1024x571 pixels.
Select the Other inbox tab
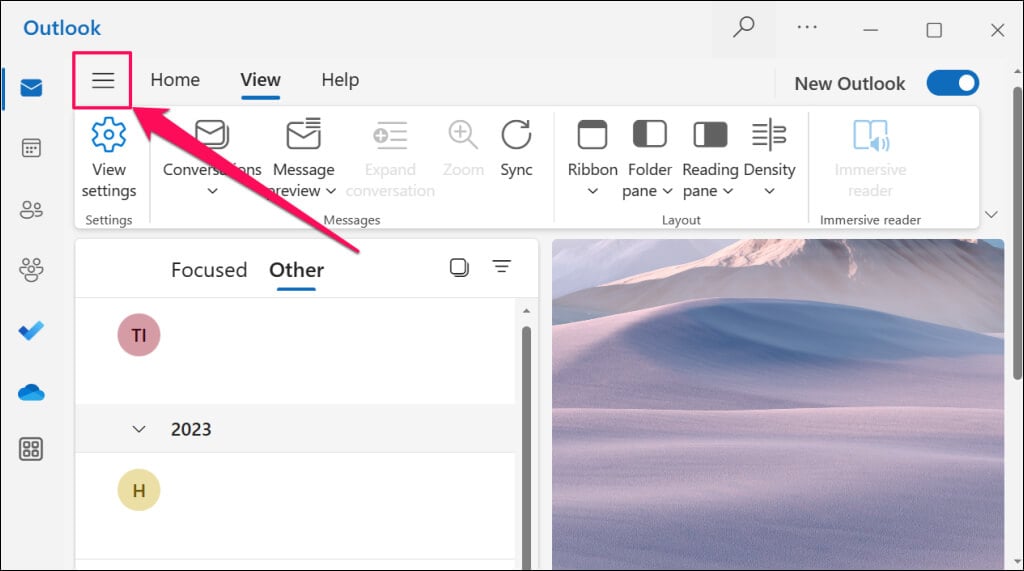coord(296,270)
